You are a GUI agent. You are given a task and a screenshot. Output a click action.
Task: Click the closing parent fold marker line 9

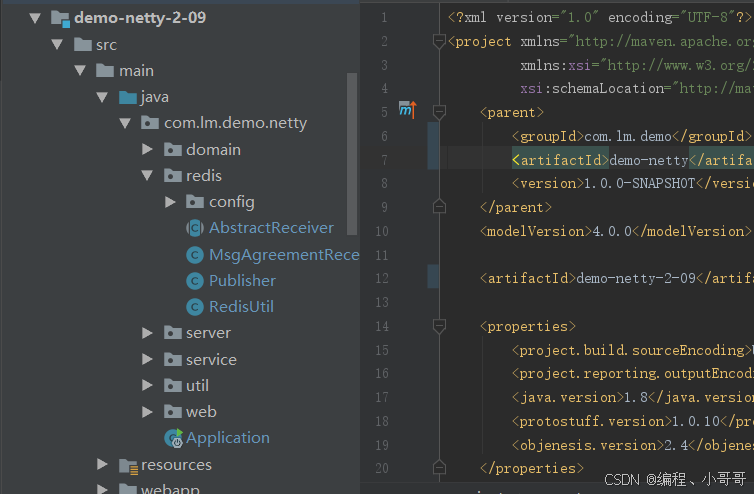439,206
